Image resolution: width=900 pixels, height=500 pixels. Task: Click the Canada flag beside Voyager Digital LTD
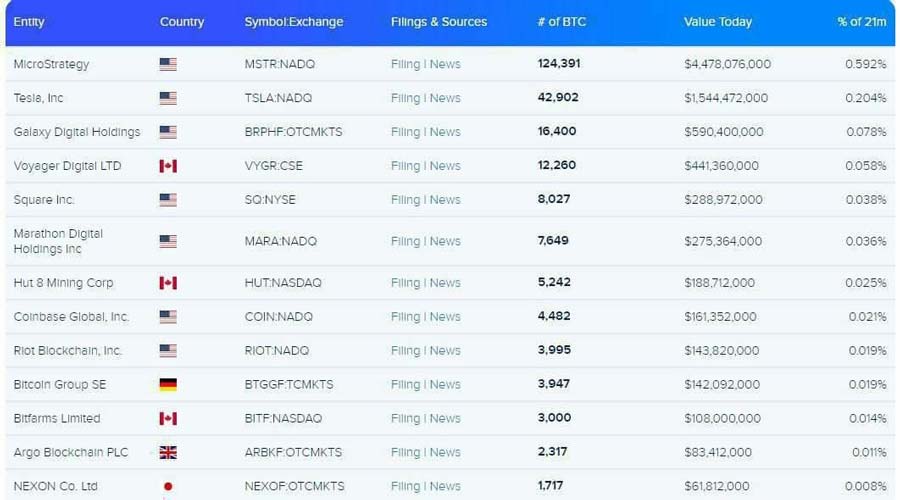[x=168, y=166]
